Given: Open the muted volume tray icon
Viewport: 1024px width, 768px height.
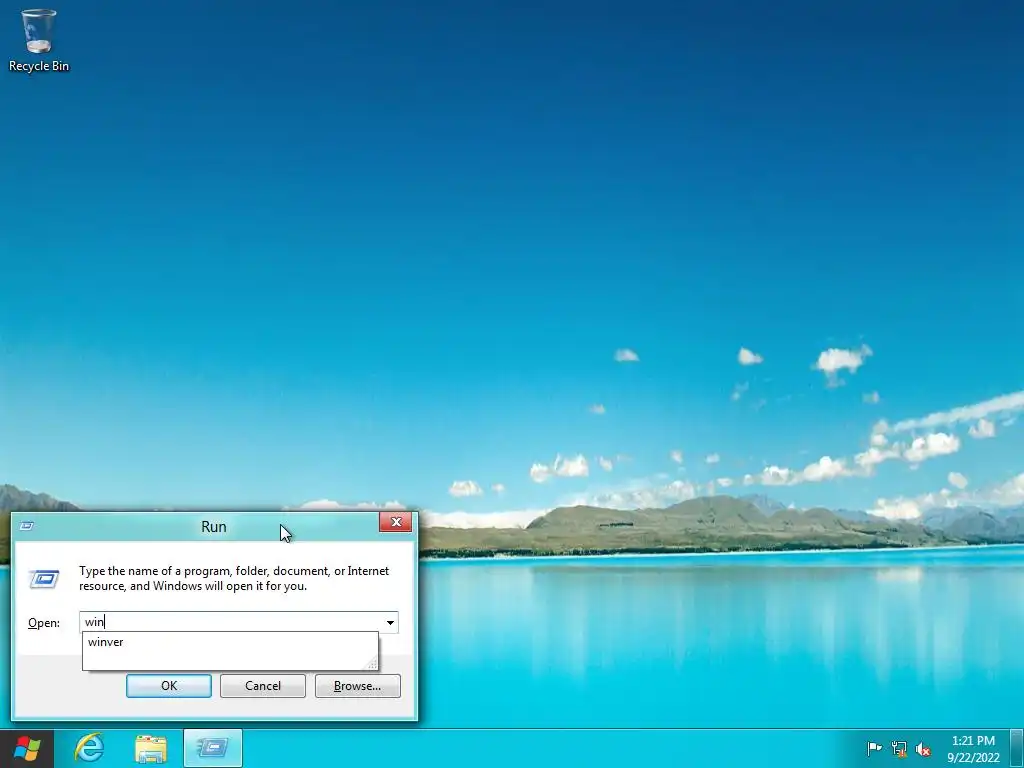Looking at the screenshot, I should point(923,748).
